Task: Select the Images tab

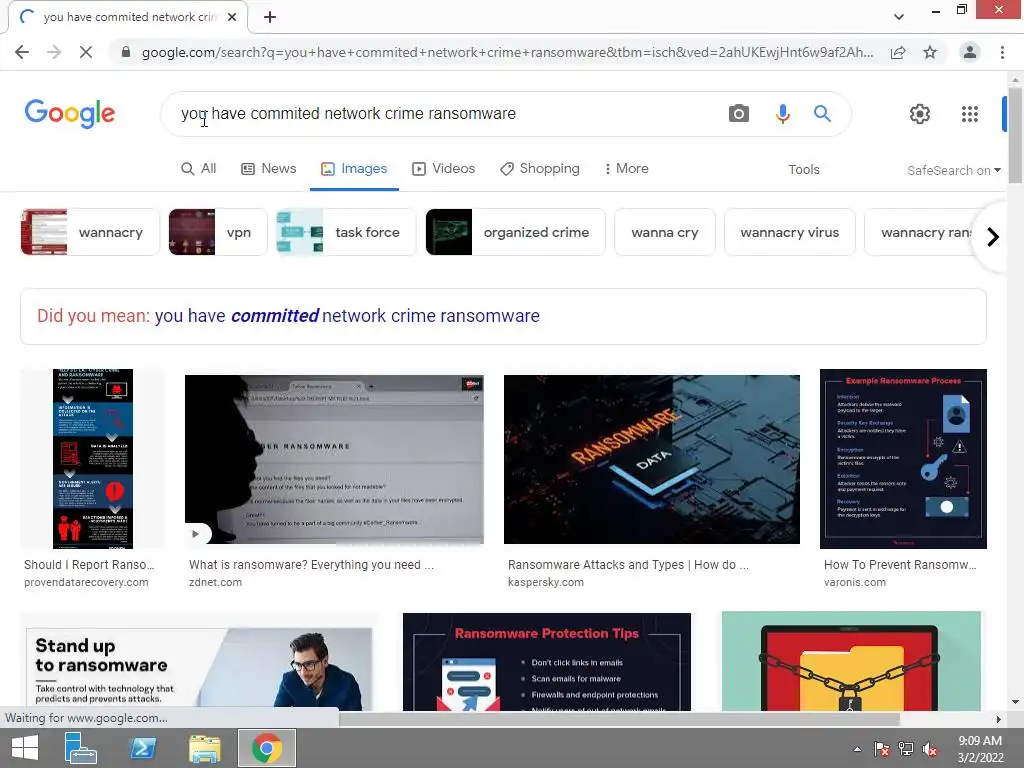Action: (x=354, y=168)
